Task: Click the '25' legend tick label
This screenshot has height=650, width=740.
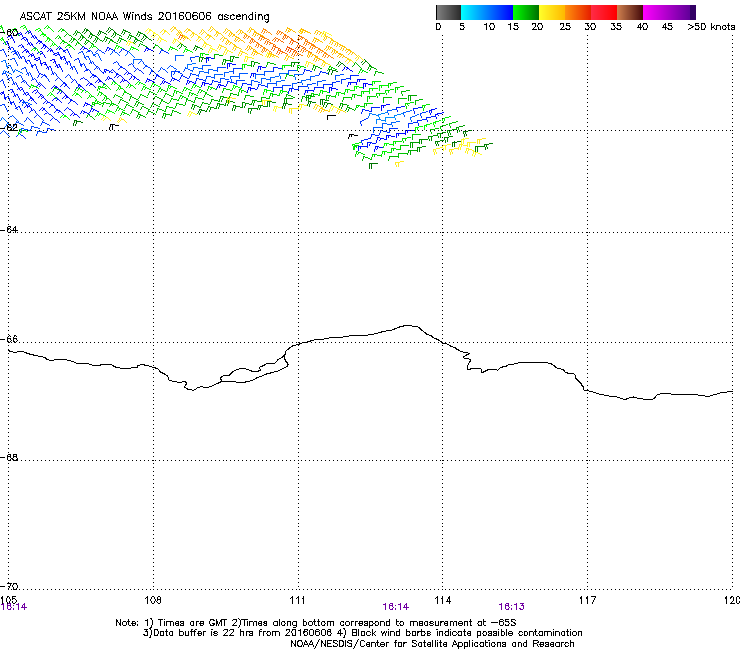Action: (565, 27)
